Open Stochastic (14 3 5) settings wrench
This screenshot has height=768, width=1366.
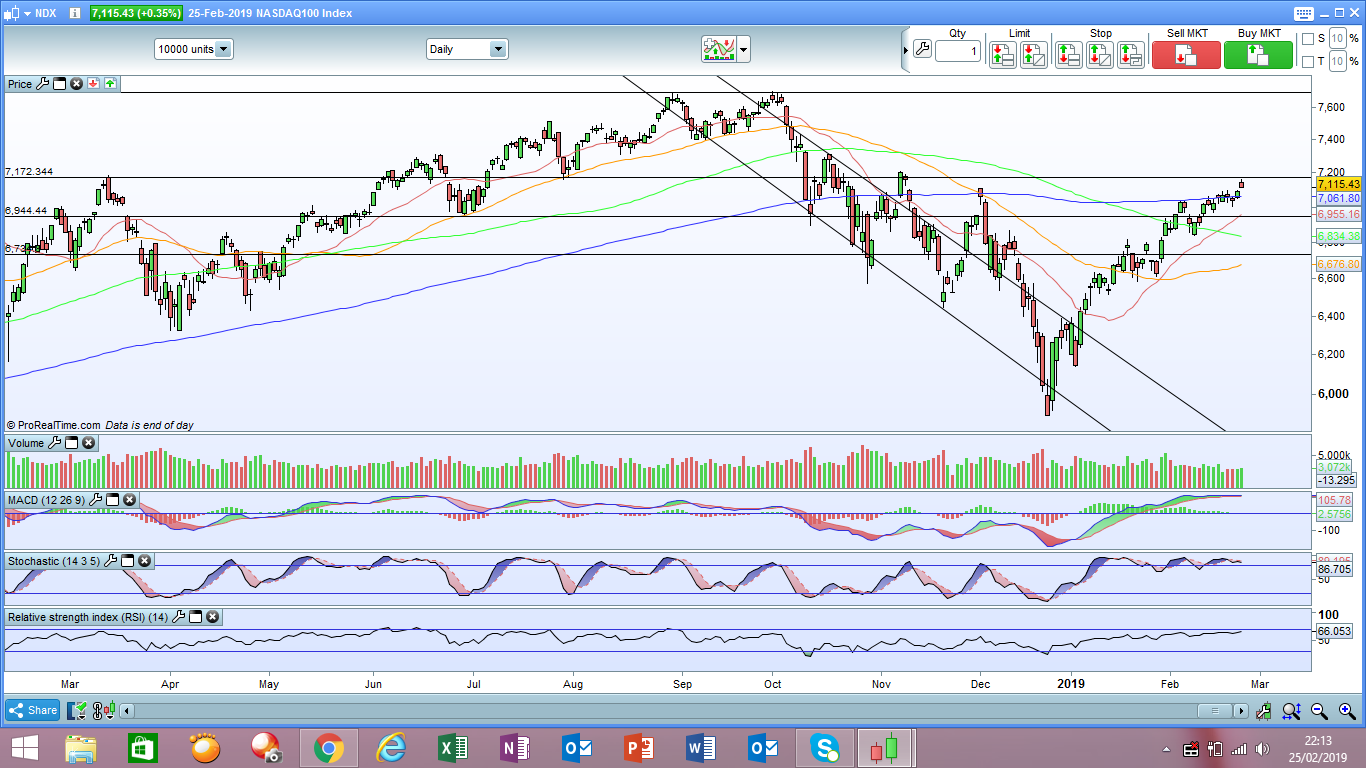click(x=111, y=561)
